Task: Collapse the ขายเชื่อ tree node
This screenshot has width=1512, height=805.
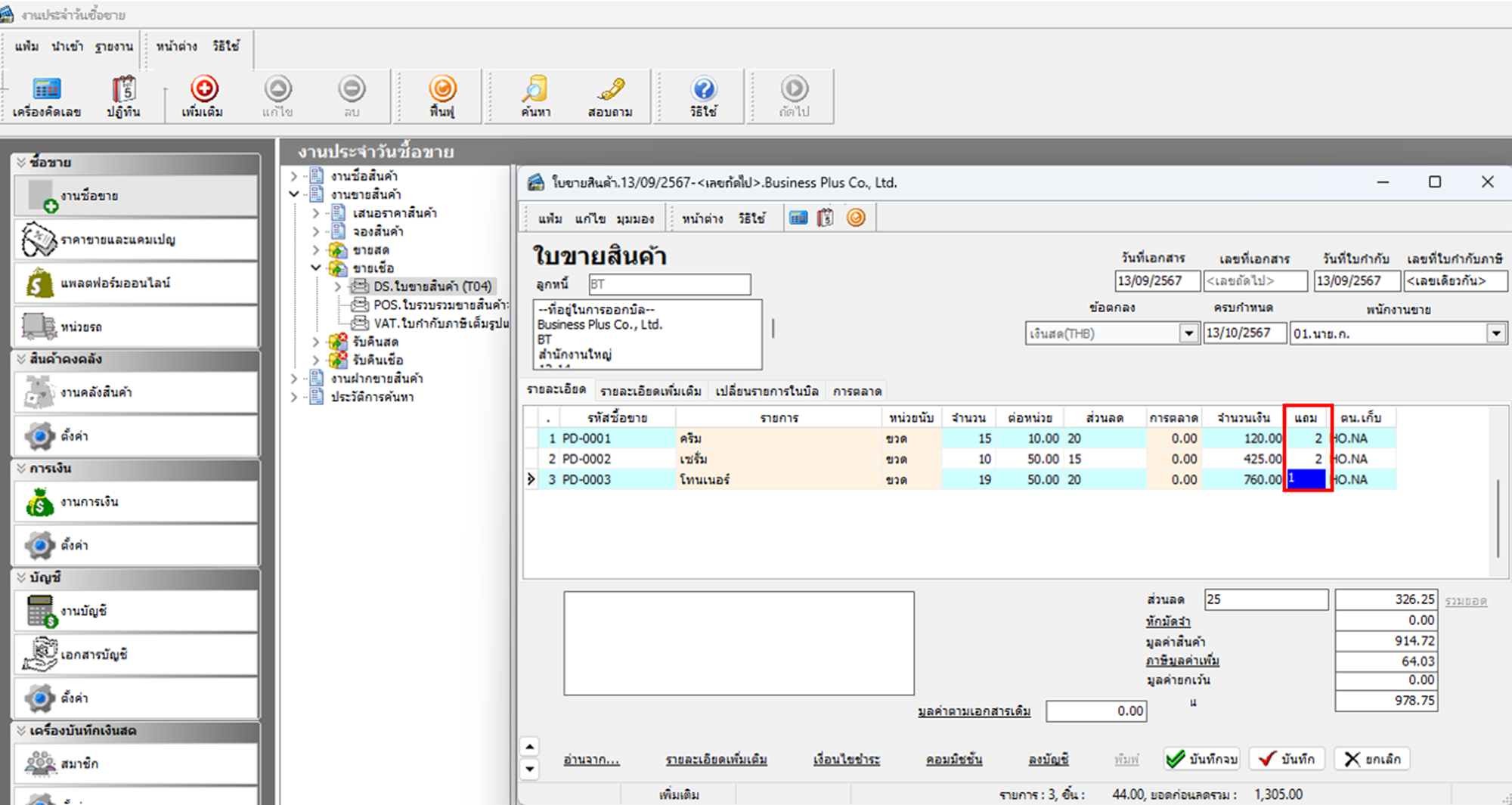Action: [316, 268]
